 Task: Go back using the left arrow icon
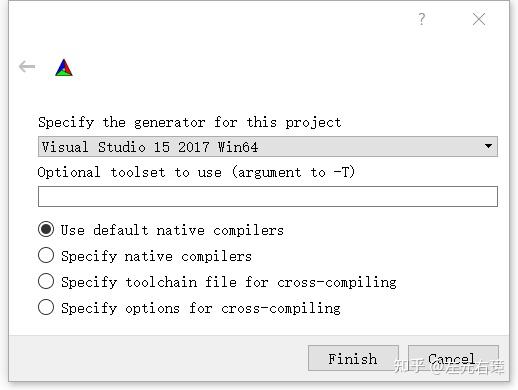pos(27,67)
